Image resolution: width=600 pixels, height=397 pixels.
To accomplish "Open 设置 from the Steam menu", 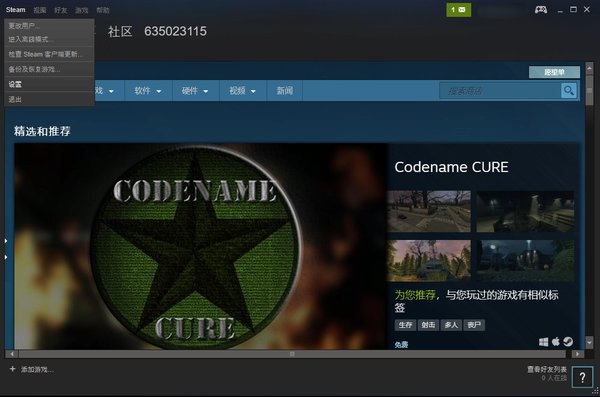I will (49, 84).
